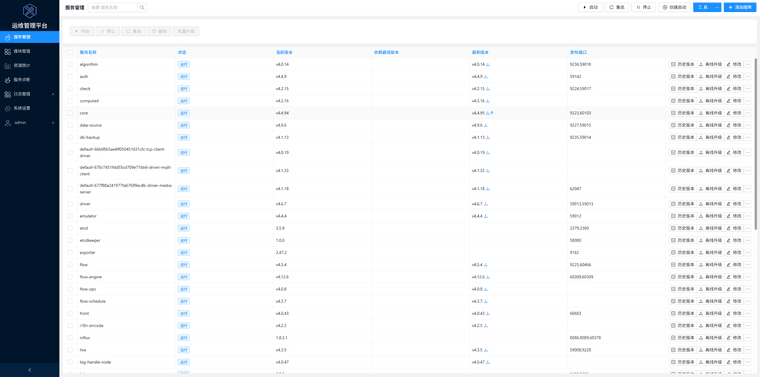Click the port value 2379,2380 in etcd row
This screenshot has height=377, width=760.
pos(579,228)
